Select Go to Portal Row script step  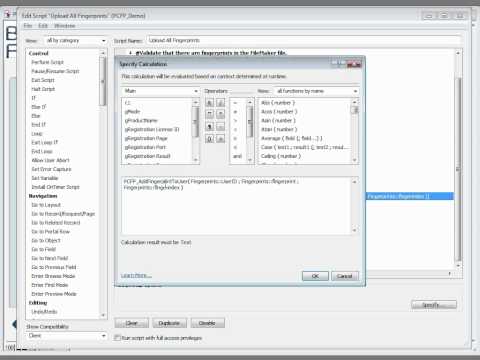pos(51,232)
